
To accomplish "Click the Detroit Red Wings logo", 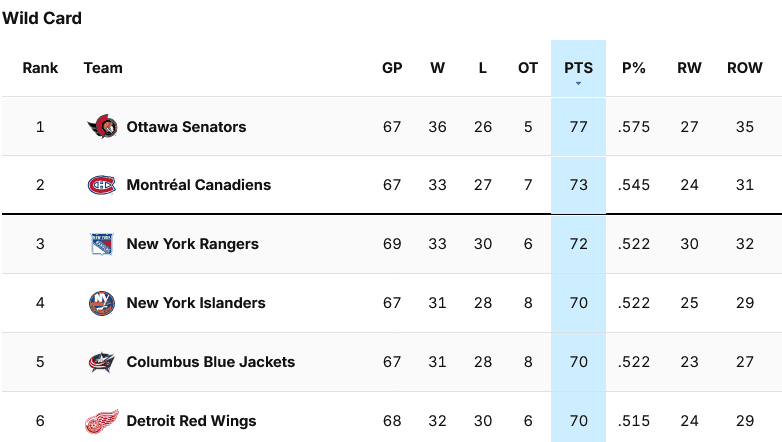I will 102,422.
